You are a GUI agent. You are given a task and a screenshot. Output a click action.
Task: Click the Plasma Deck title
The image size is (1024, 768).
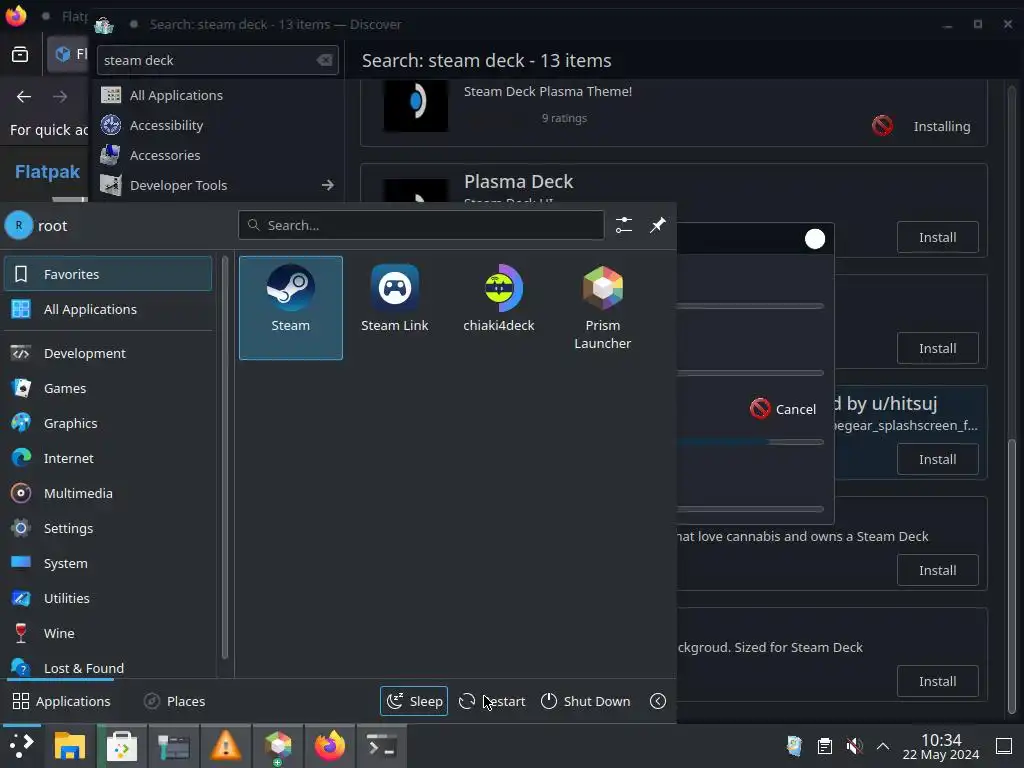(519, 182)
